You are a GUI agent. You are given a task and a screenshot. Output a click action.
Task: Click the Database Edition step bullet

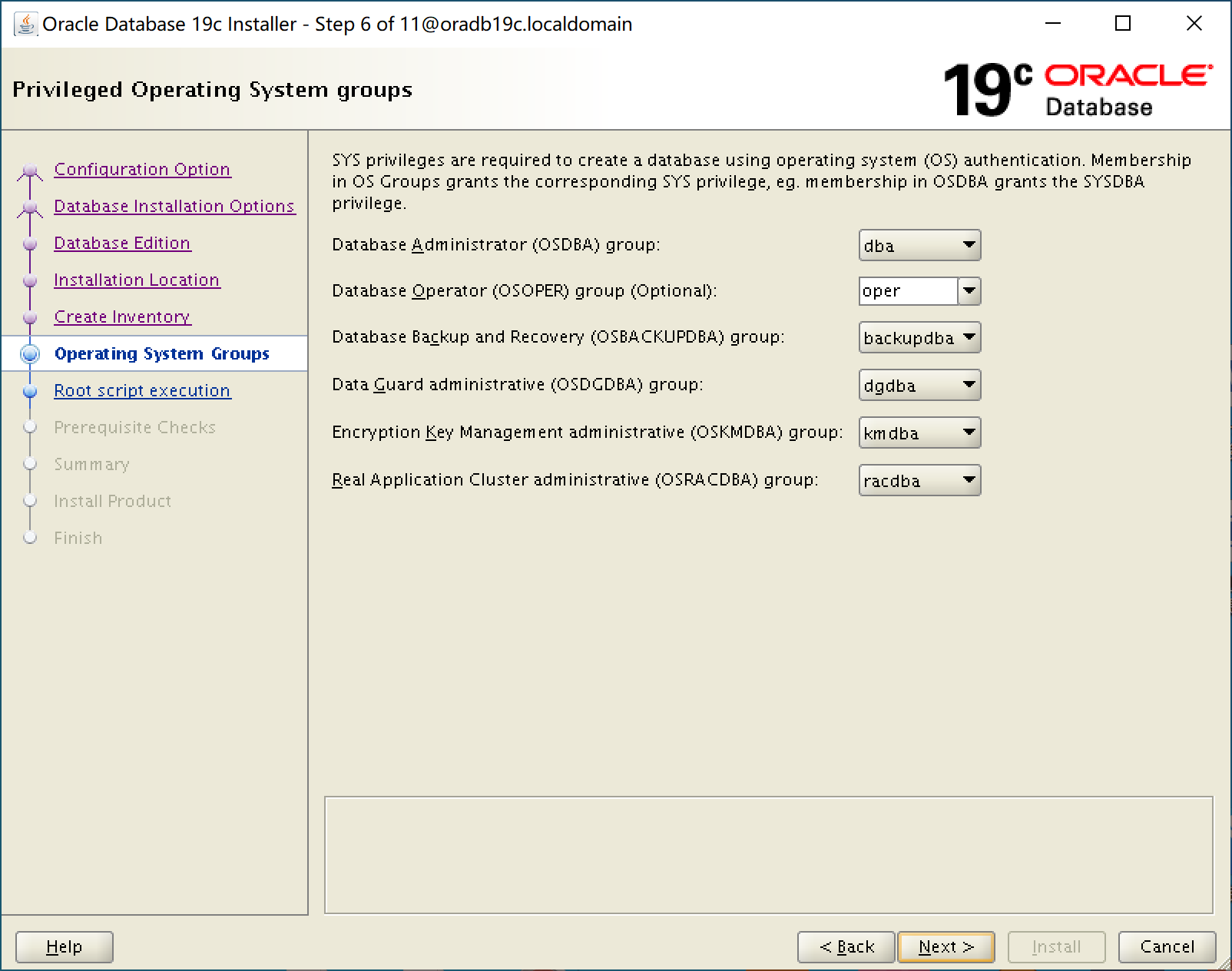30,244
